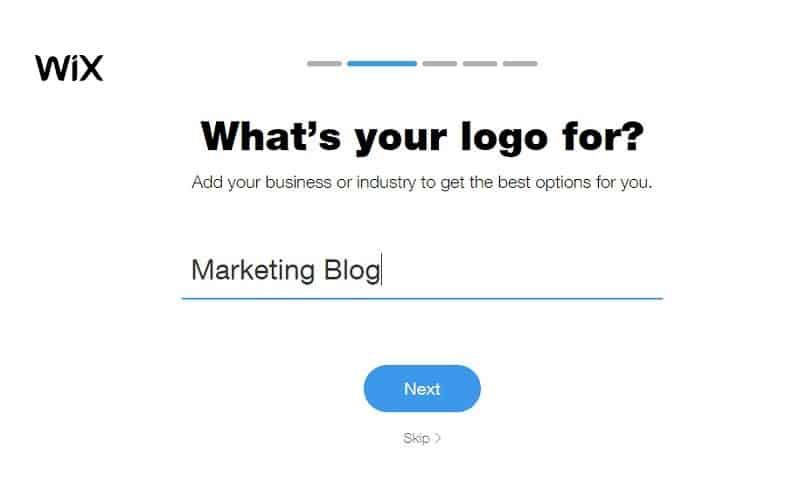This screenshot has height=496, width=800.
Task: Focus the logo purpose text field
Action: coord(422,271)
